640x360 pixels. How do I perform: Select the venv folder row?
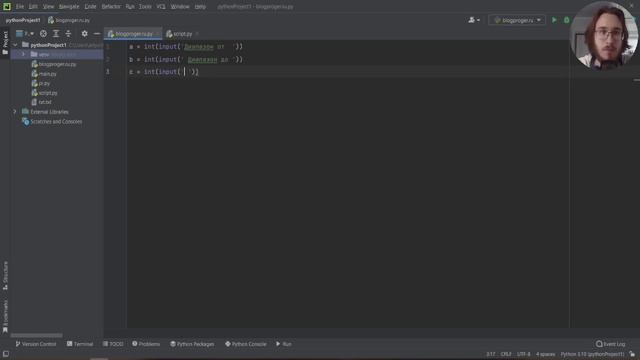(57, 54)
